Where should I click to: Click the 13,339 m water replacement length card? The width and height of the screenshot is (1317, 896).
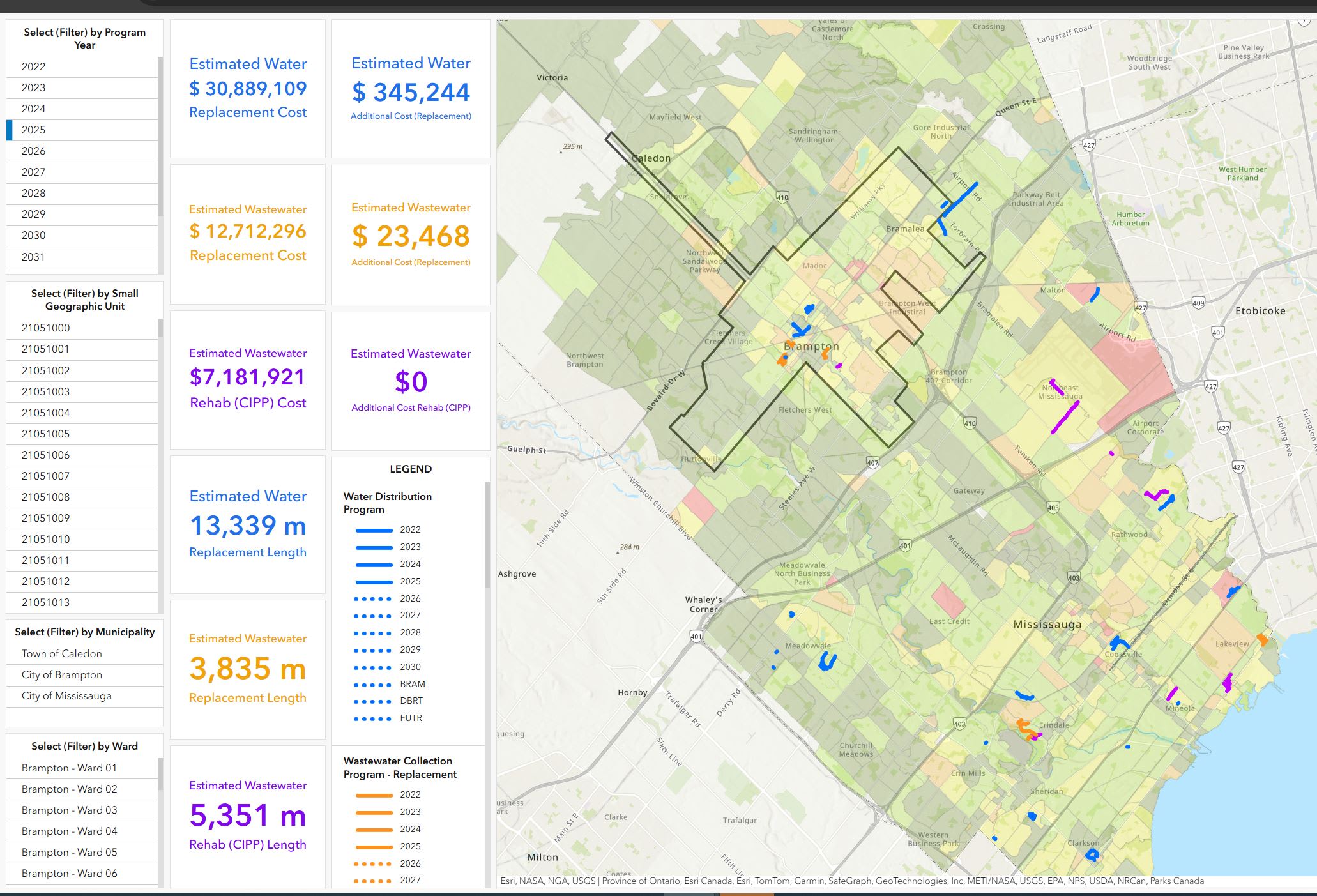pyautogui.click(x=248, y=524)
